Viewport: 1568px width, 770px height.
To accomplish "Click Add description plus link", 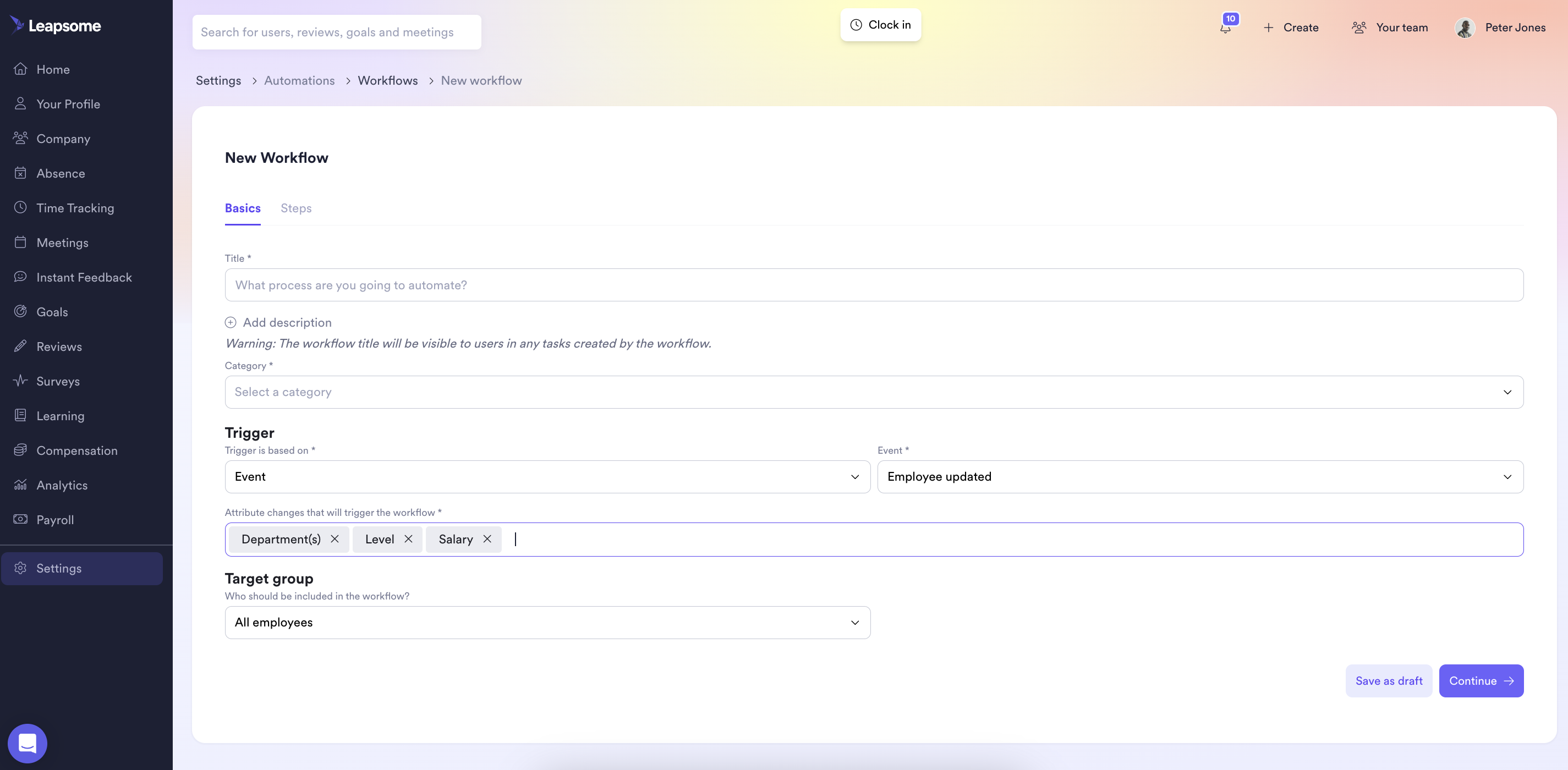I will click(278, 323).
